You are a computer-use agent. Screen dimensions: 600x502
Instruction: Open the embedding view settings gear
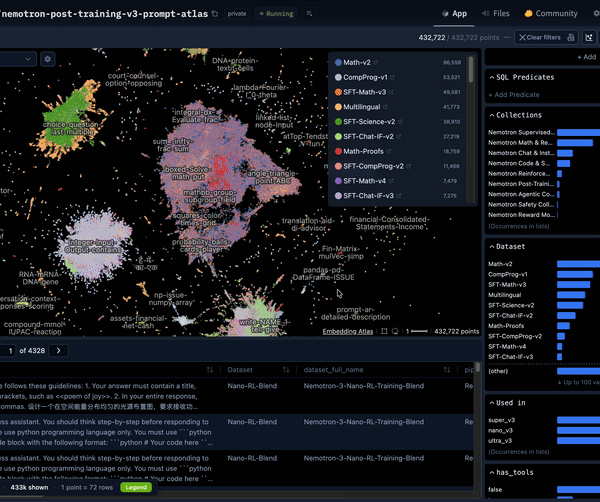click(47, 59)
